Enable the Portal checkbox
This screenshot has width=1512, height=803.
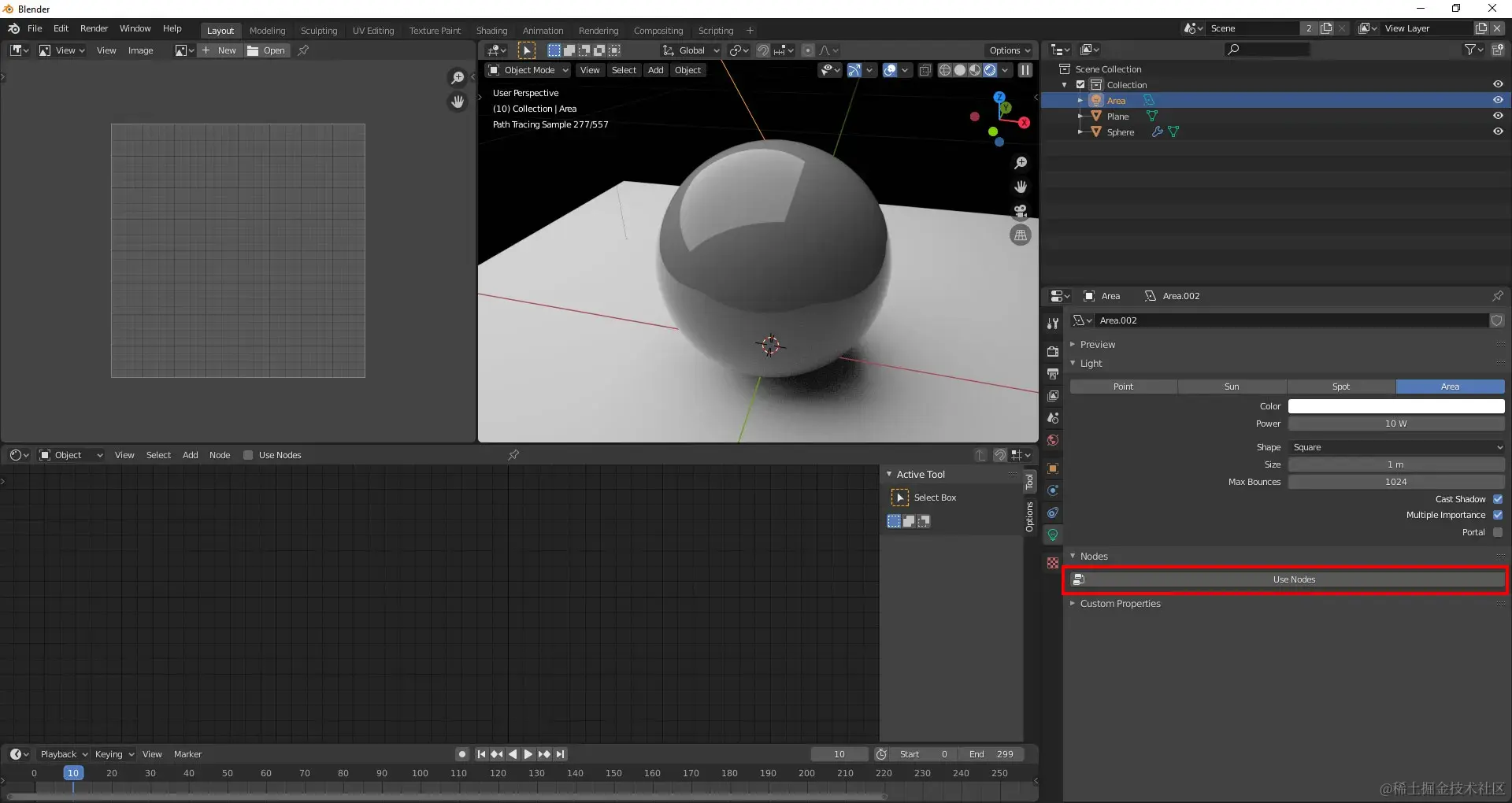point(1498,532)
